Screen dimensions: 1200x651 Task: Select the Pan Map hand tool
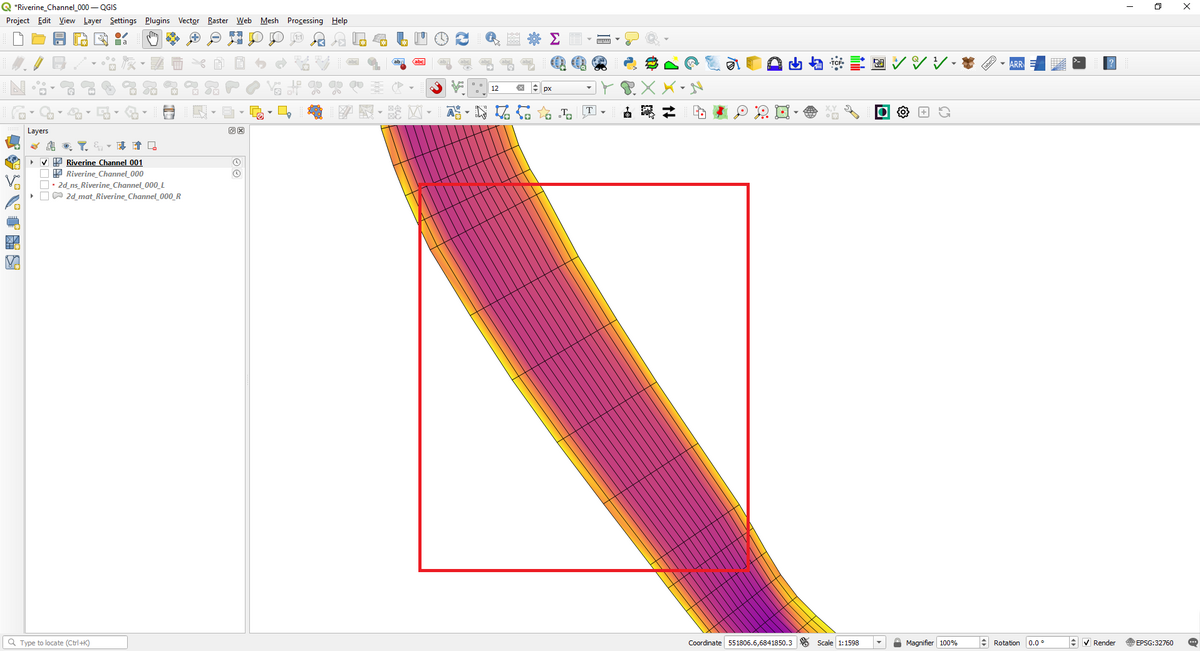click(x=152, y=39)
